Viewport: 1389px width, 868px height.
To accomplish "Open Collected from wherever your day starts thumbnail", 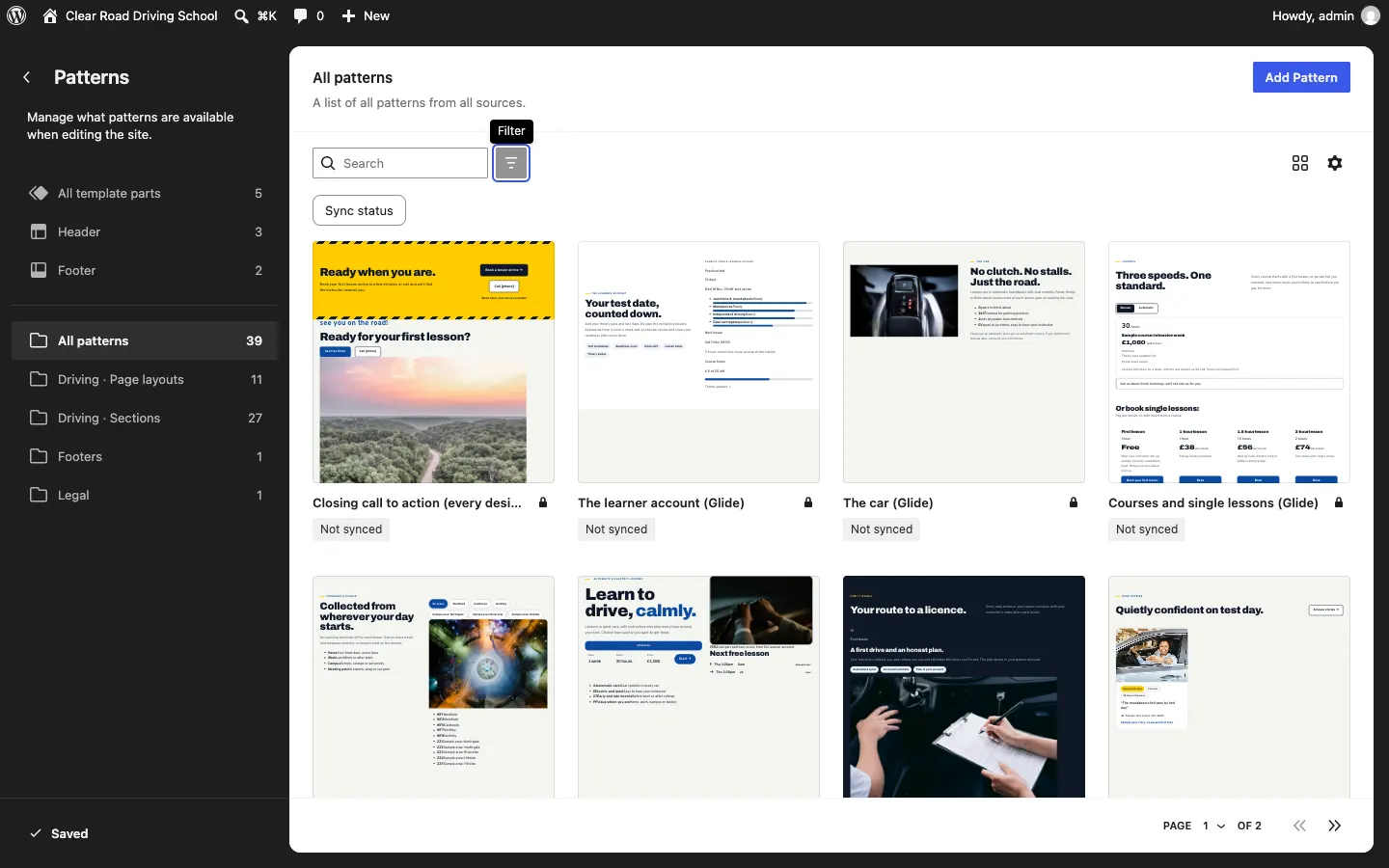I will (x=433, y=687).
